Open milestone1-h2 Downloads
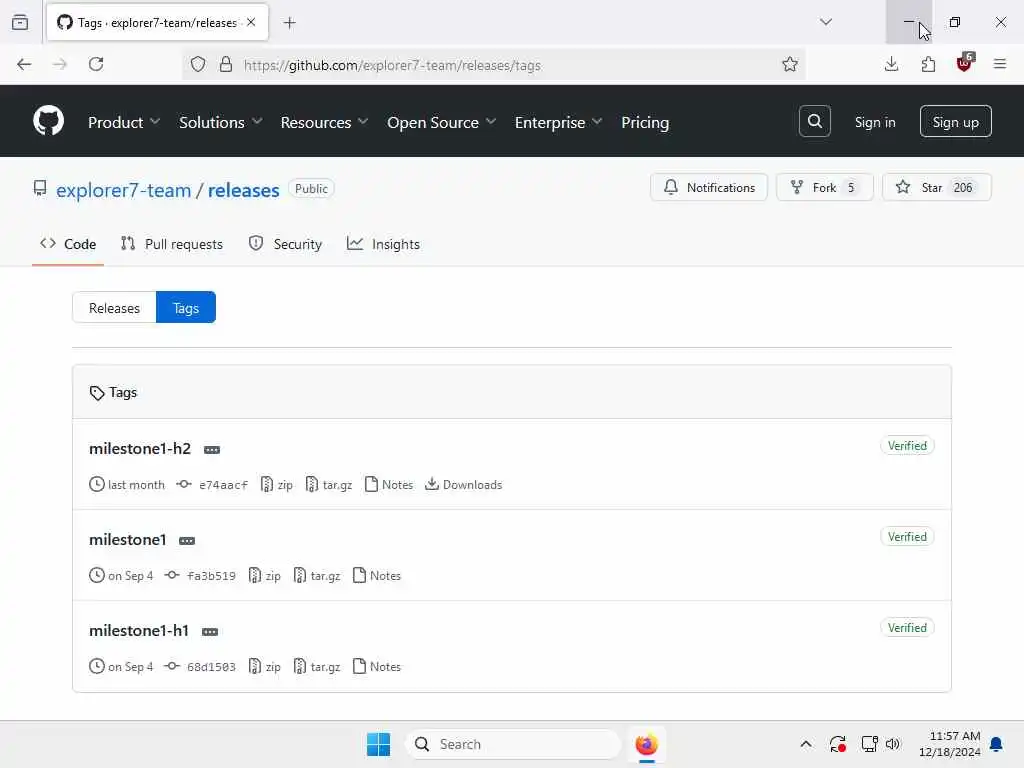The width and height of the screenshot is (1024, 768). (x=464, y=485)
